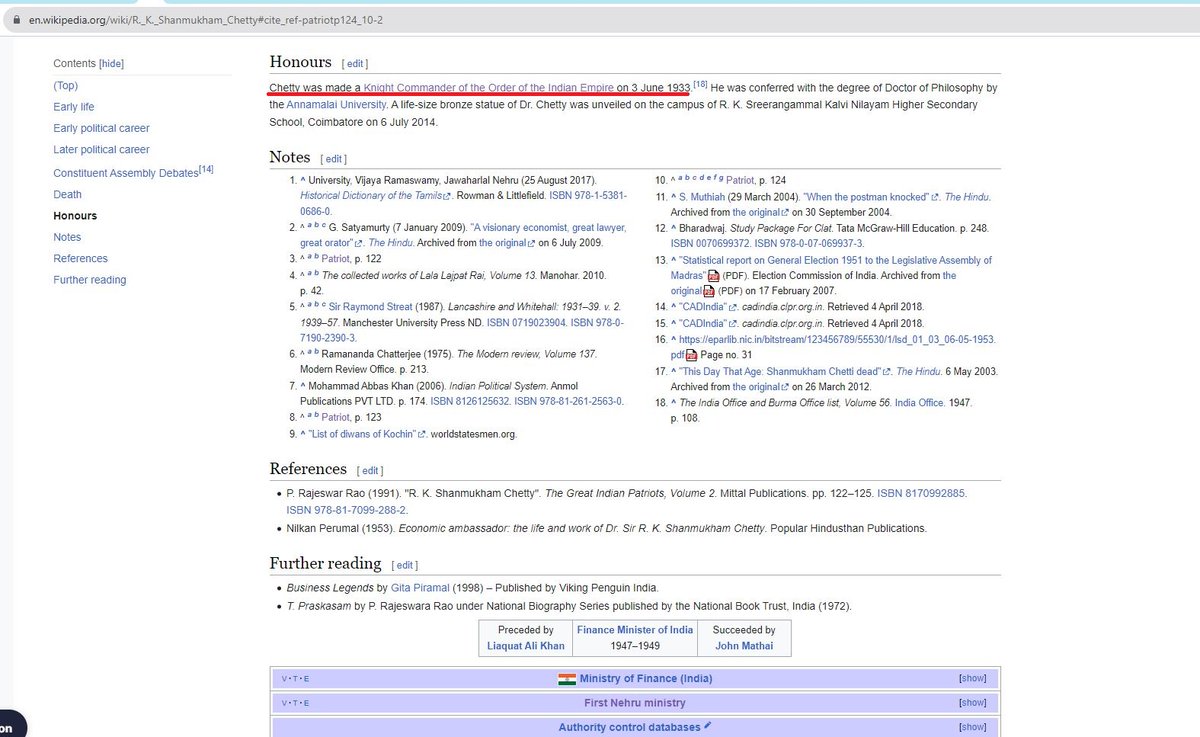Screen dimensions: 1200x737
Task: Edit the References section
Action: point(370,470)
